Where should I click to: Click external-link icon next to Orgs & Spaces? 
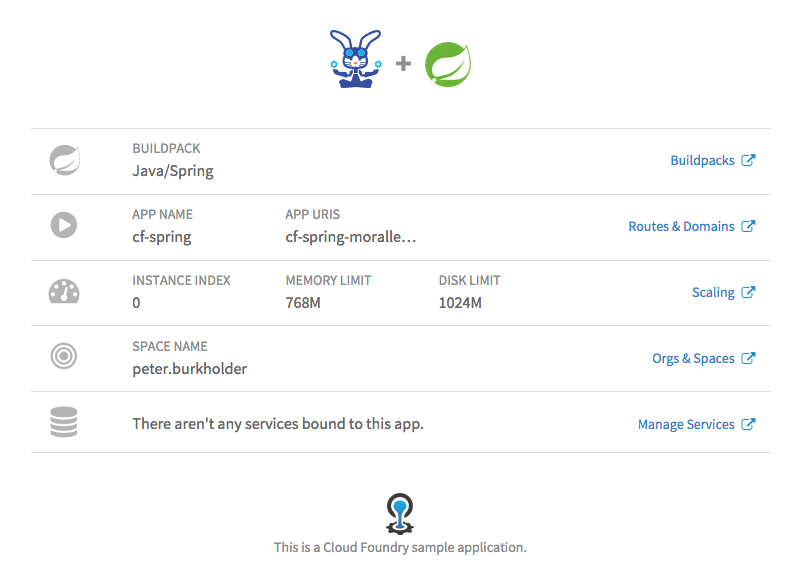748,358
